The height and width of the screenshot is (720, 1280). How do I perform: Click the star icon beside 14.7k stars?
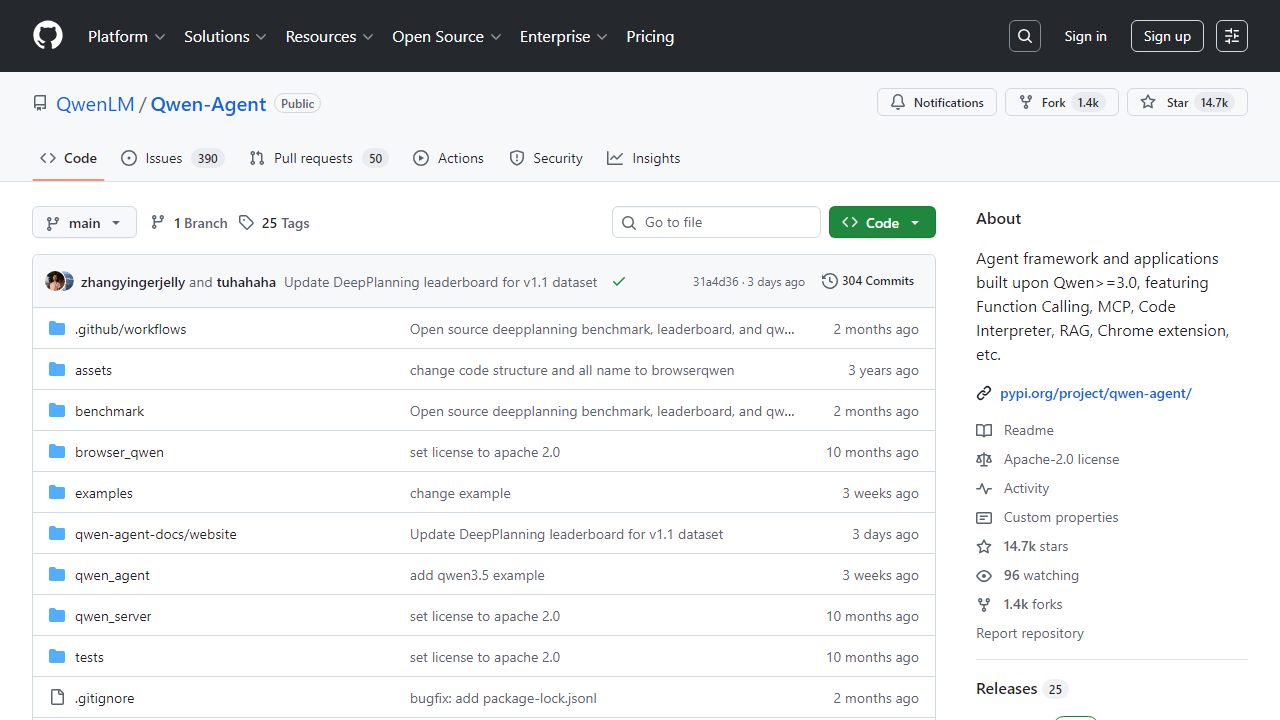(x=984, y=546)
